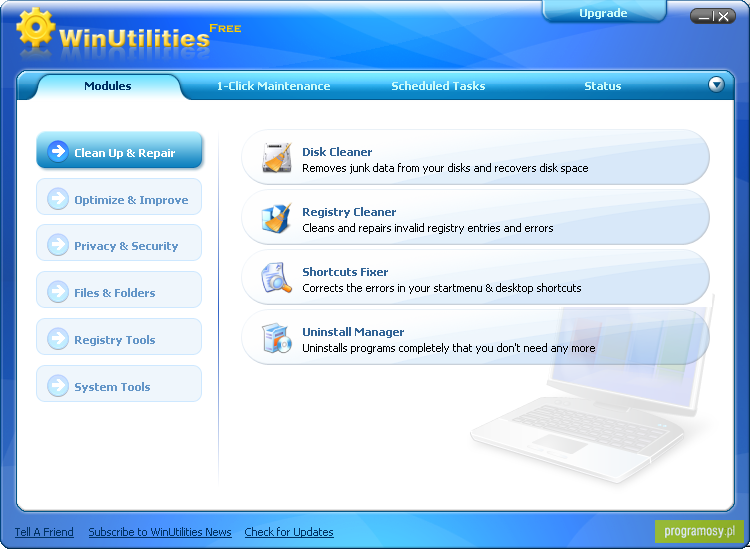Launch the Uninstall Manager title link
This screenshot has width=750, height=549.
[353, 332]
